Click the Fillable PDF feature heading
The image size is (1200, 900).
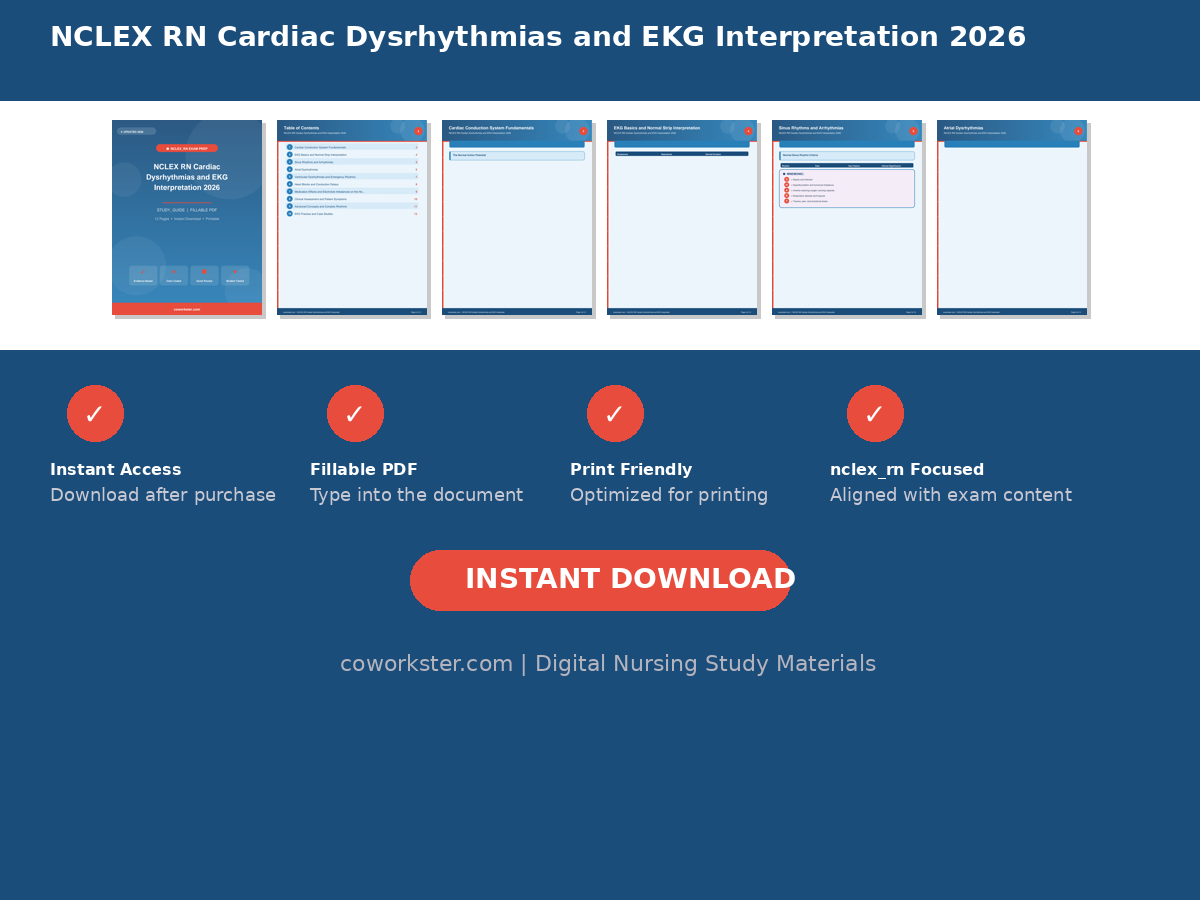[x=364, y=470]
